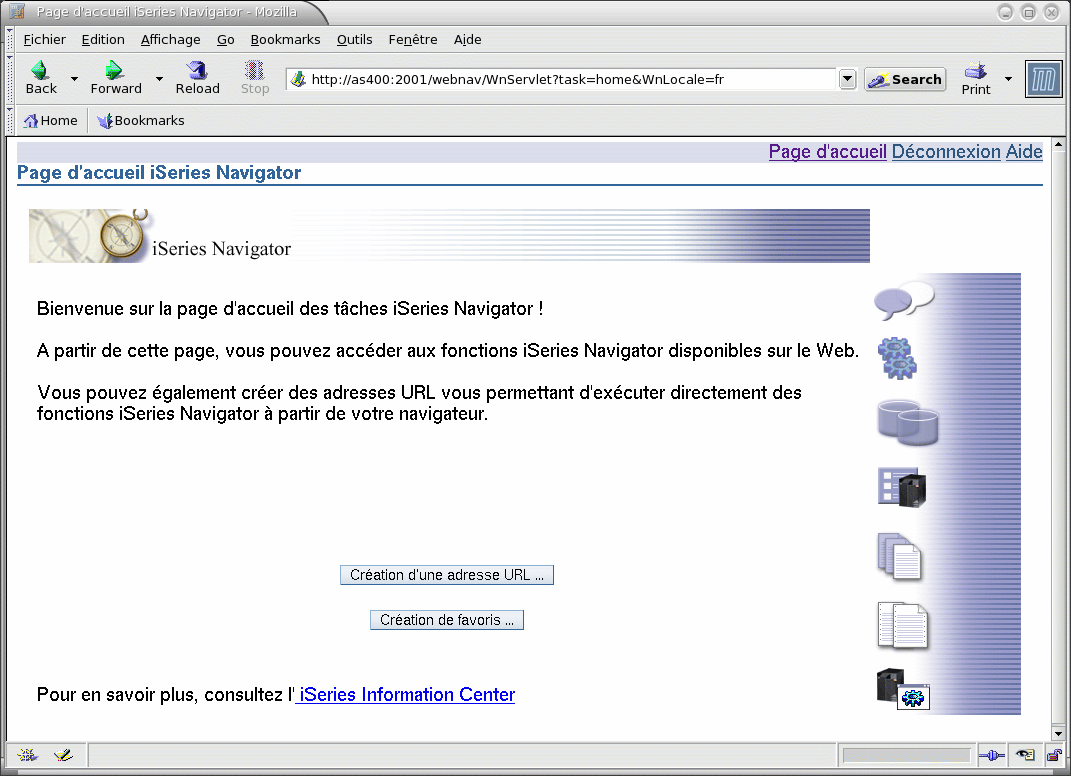Open the Fichier menu
The width and height of the screenshot is (1071, 776).
44,40
